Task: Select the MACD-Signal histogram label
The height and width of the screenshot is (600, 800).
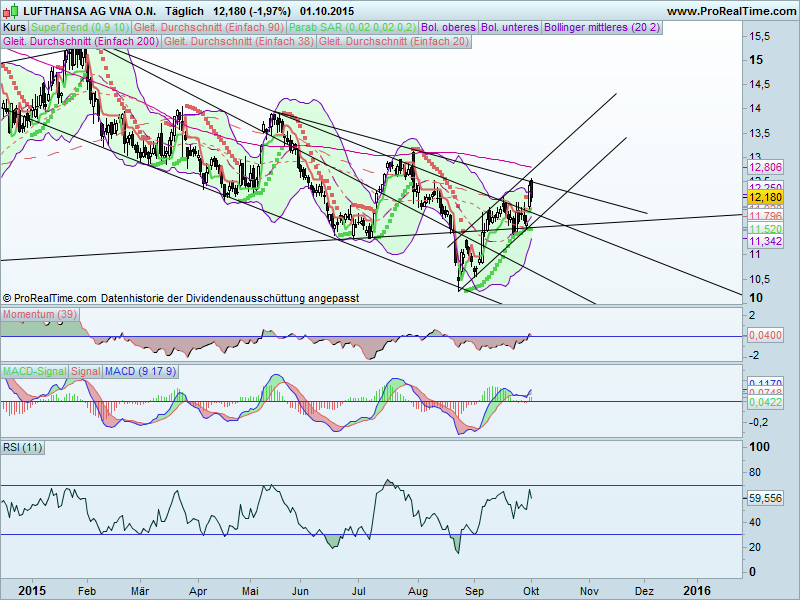Action: click(x=35, y=371)
